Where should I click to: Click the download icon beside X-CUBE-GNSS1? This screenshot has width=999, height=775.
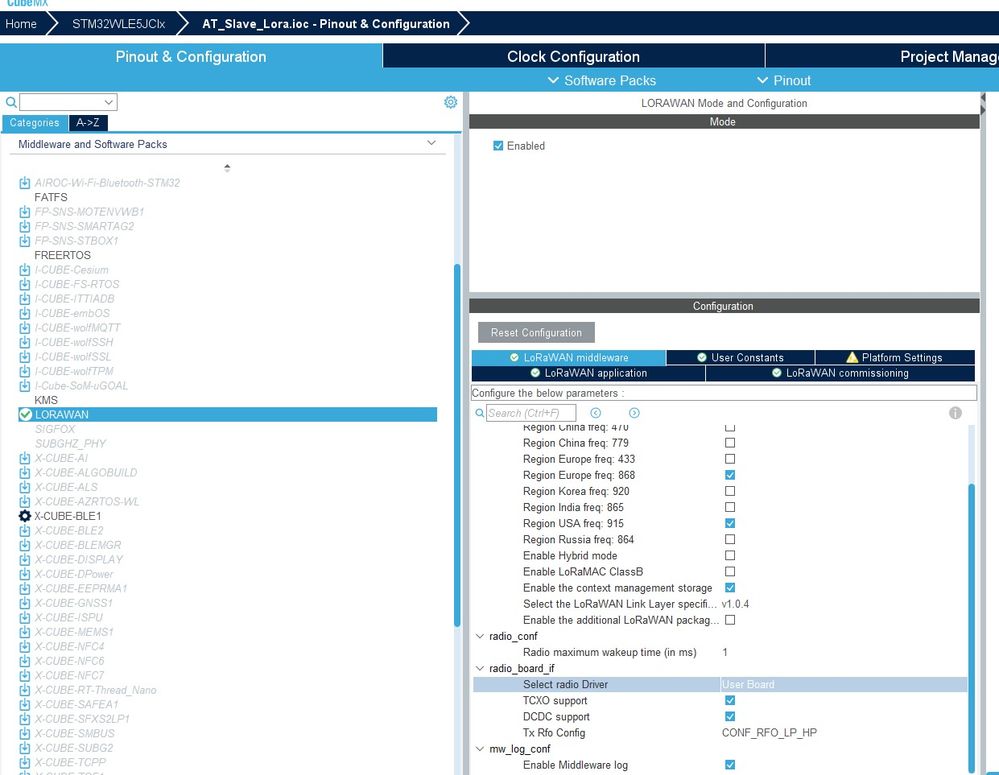[24, 603]
